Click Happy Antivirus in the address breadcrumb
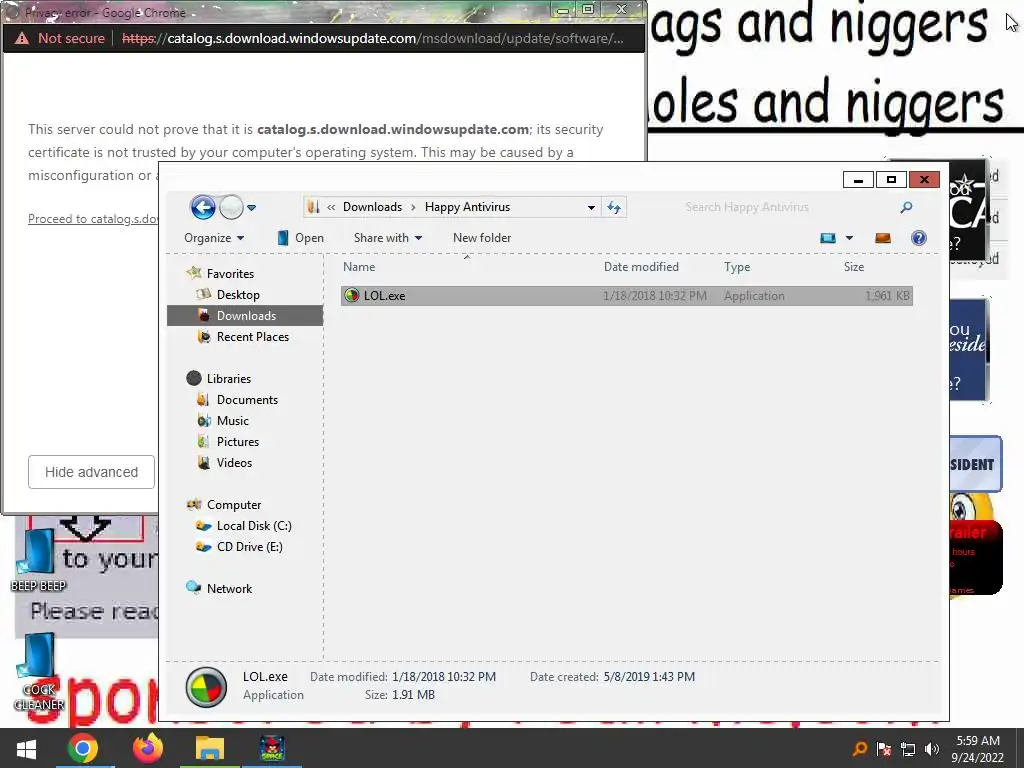 pos(468,207)
